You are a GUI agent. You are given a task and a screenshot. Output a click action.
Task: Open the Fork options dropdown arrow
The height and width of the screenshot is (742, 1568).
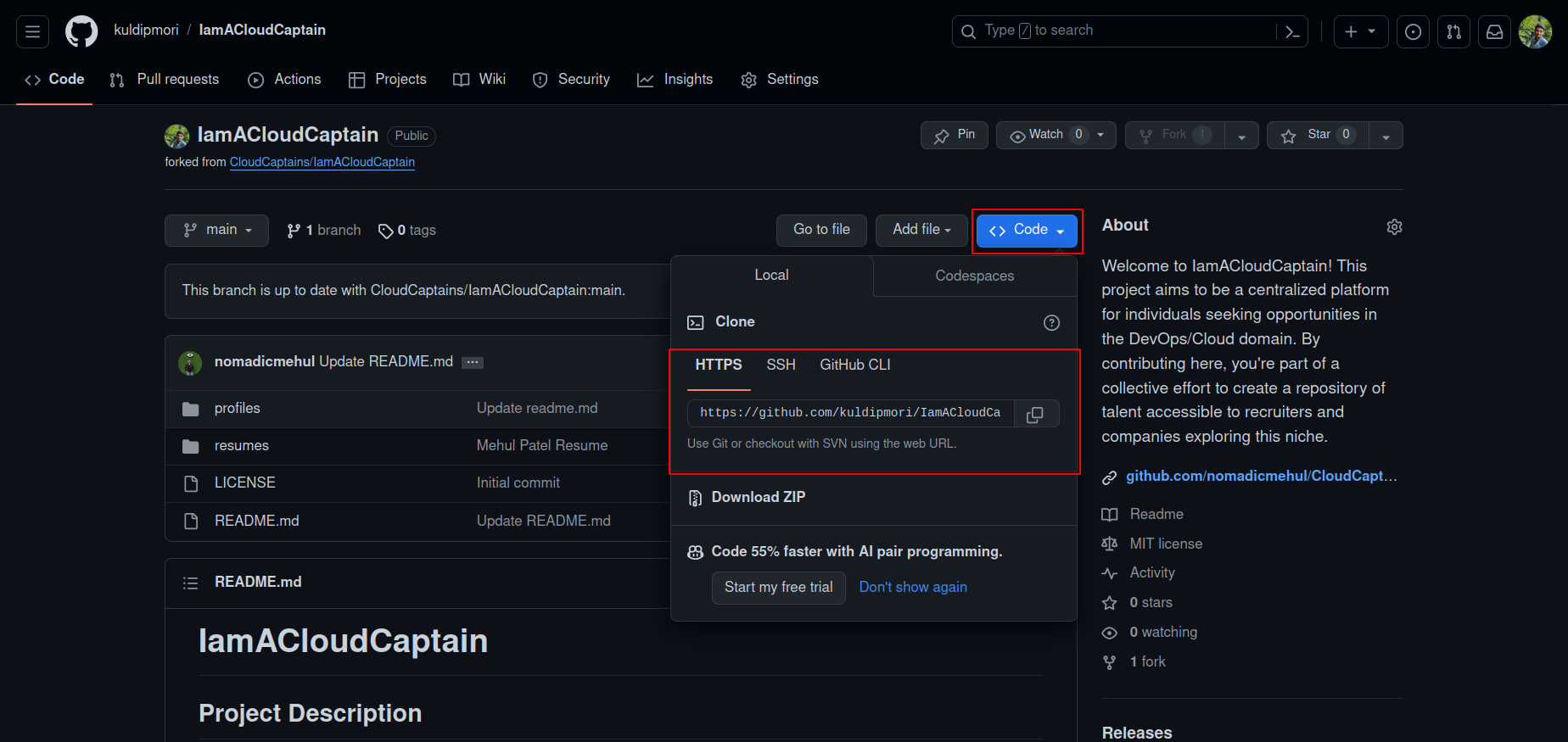pos(1241,136)
